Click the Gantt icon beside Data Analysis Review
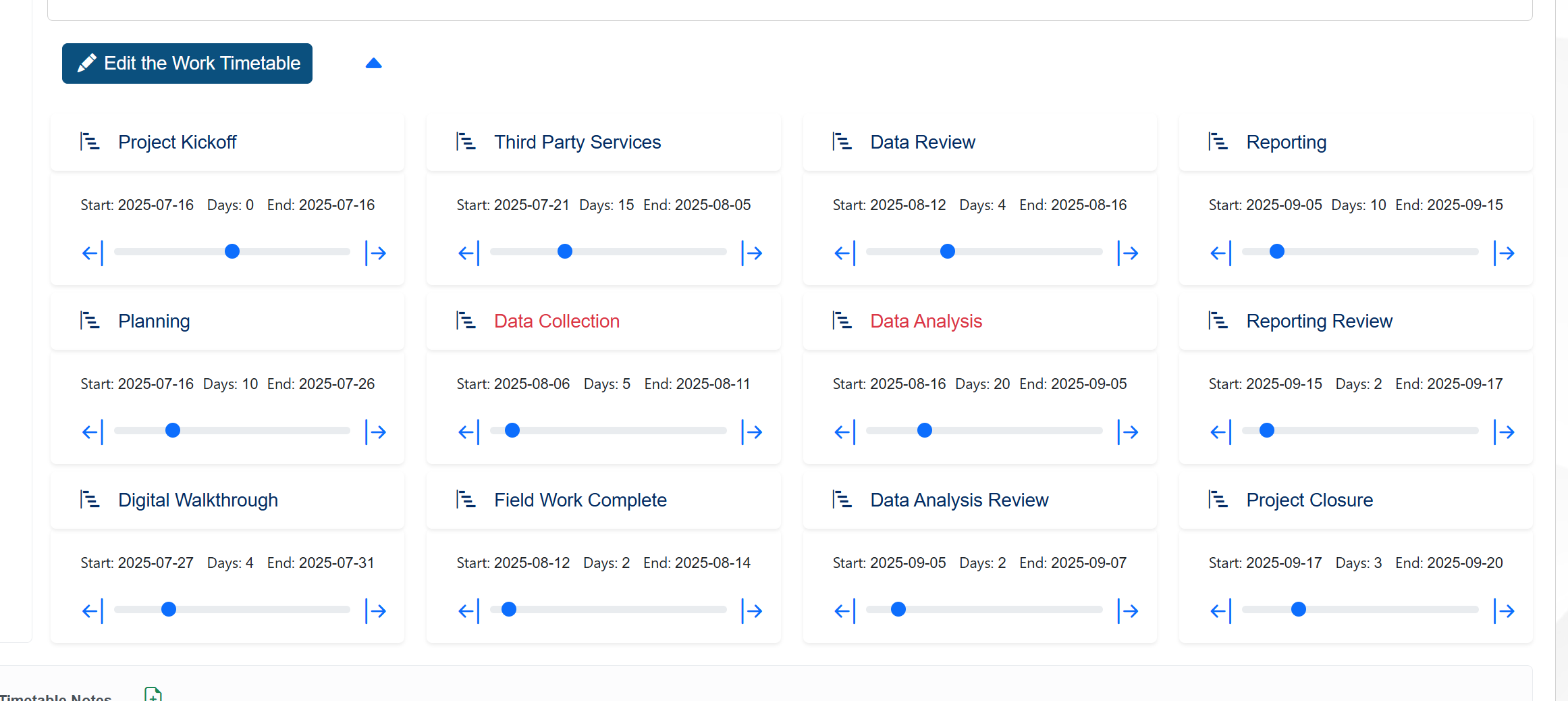This screenshot has width=1568, height=701. coord(842,500)
